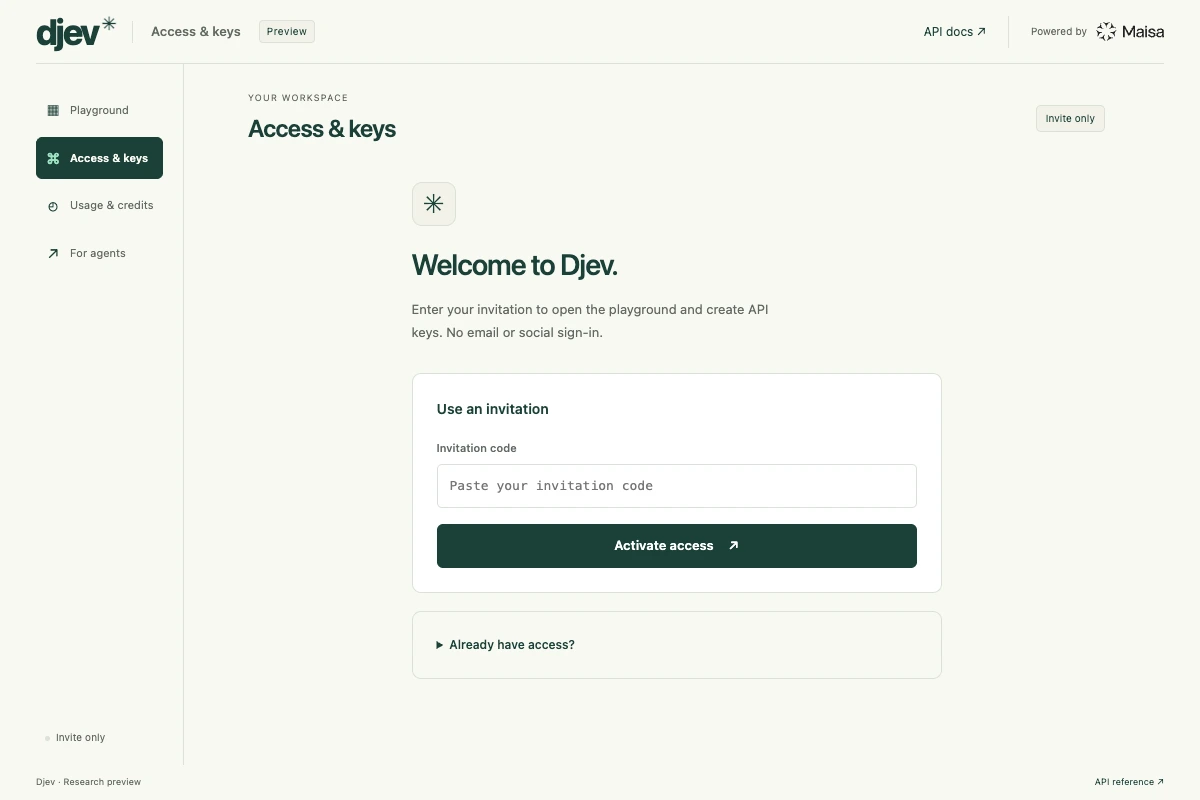Click the YOUR WORKSPACE label
This screenshot has width=1200, height=800.
tap(298, 98)
